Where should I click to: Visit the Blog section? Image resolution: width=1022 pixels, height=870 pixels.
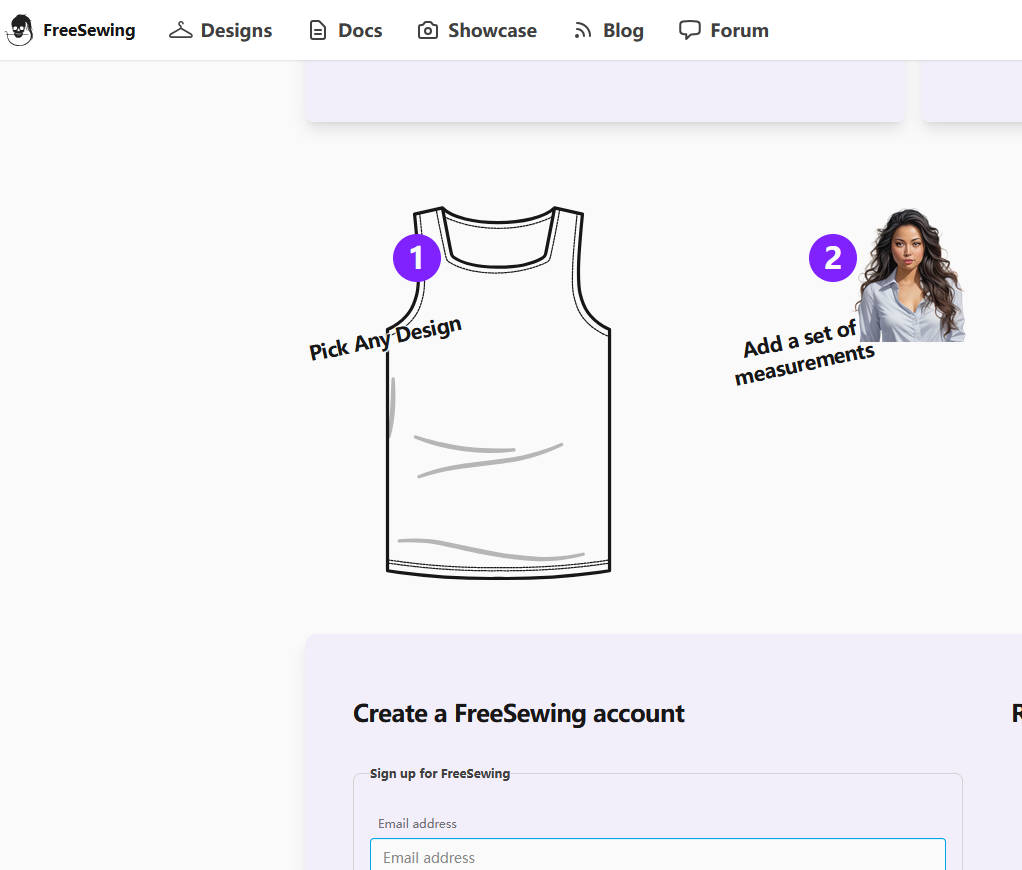622,30
